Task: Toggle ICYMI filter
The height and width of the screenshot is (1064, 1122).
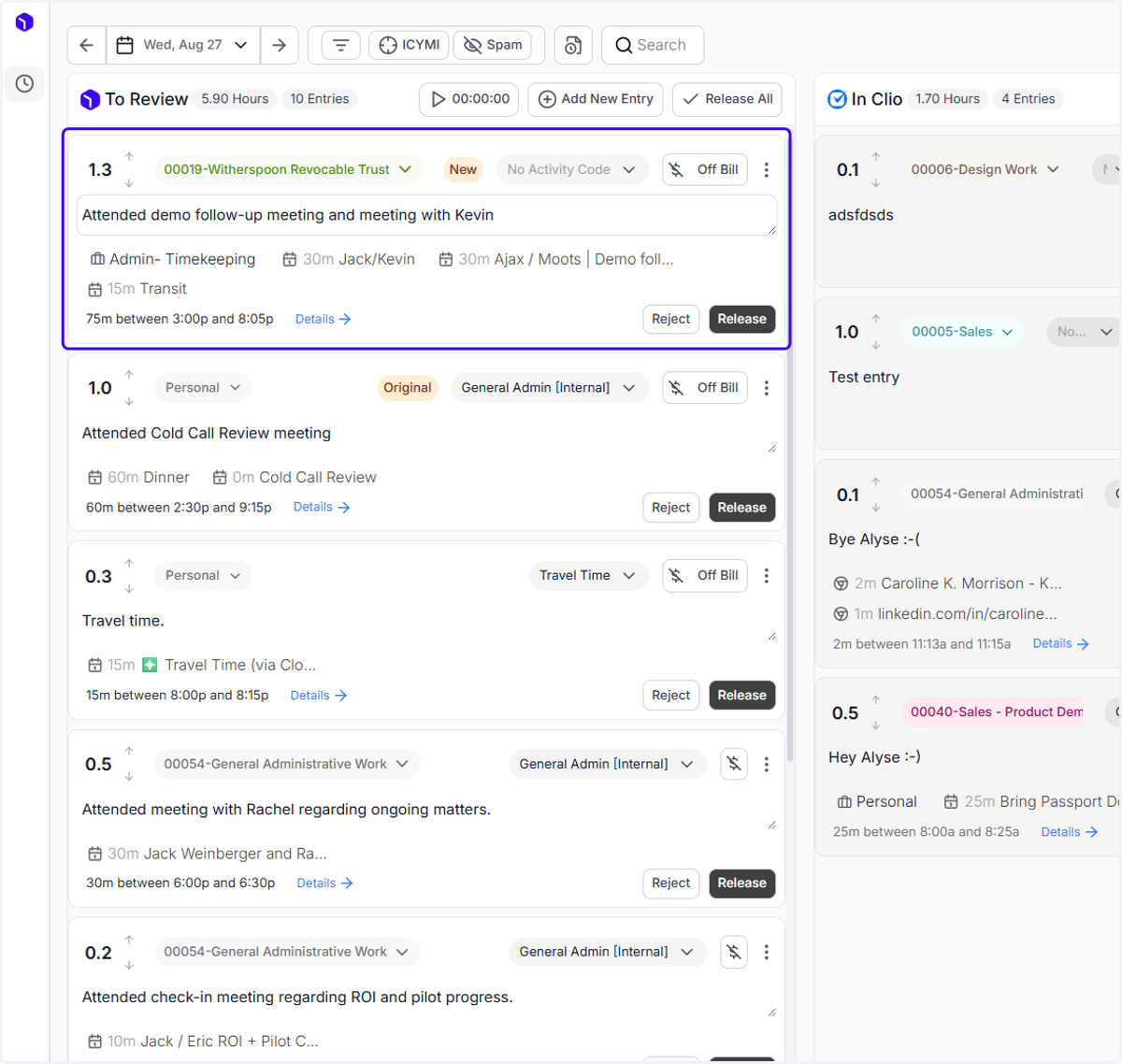Action: tap(410, 45)
